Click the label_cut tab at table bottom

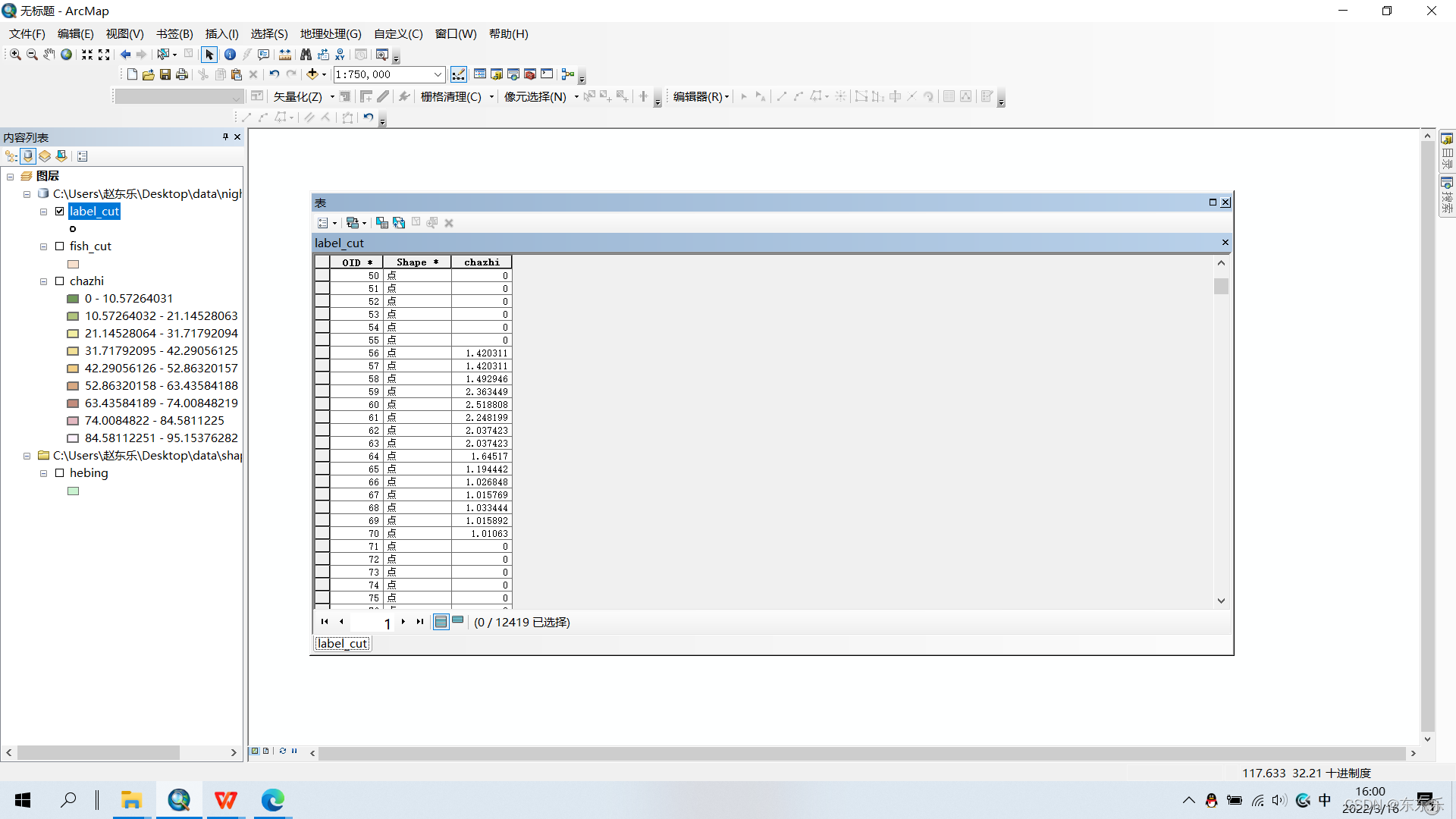click(342, 644)
